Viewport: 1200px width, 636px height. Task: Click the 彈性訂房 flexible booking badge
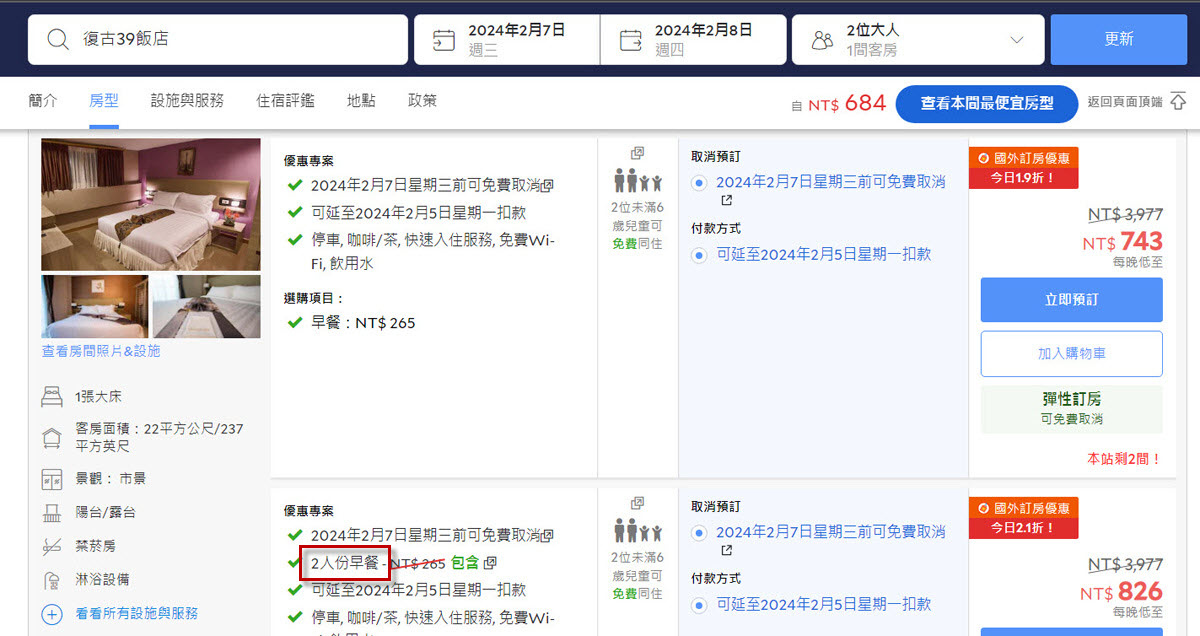point(1071,408)
